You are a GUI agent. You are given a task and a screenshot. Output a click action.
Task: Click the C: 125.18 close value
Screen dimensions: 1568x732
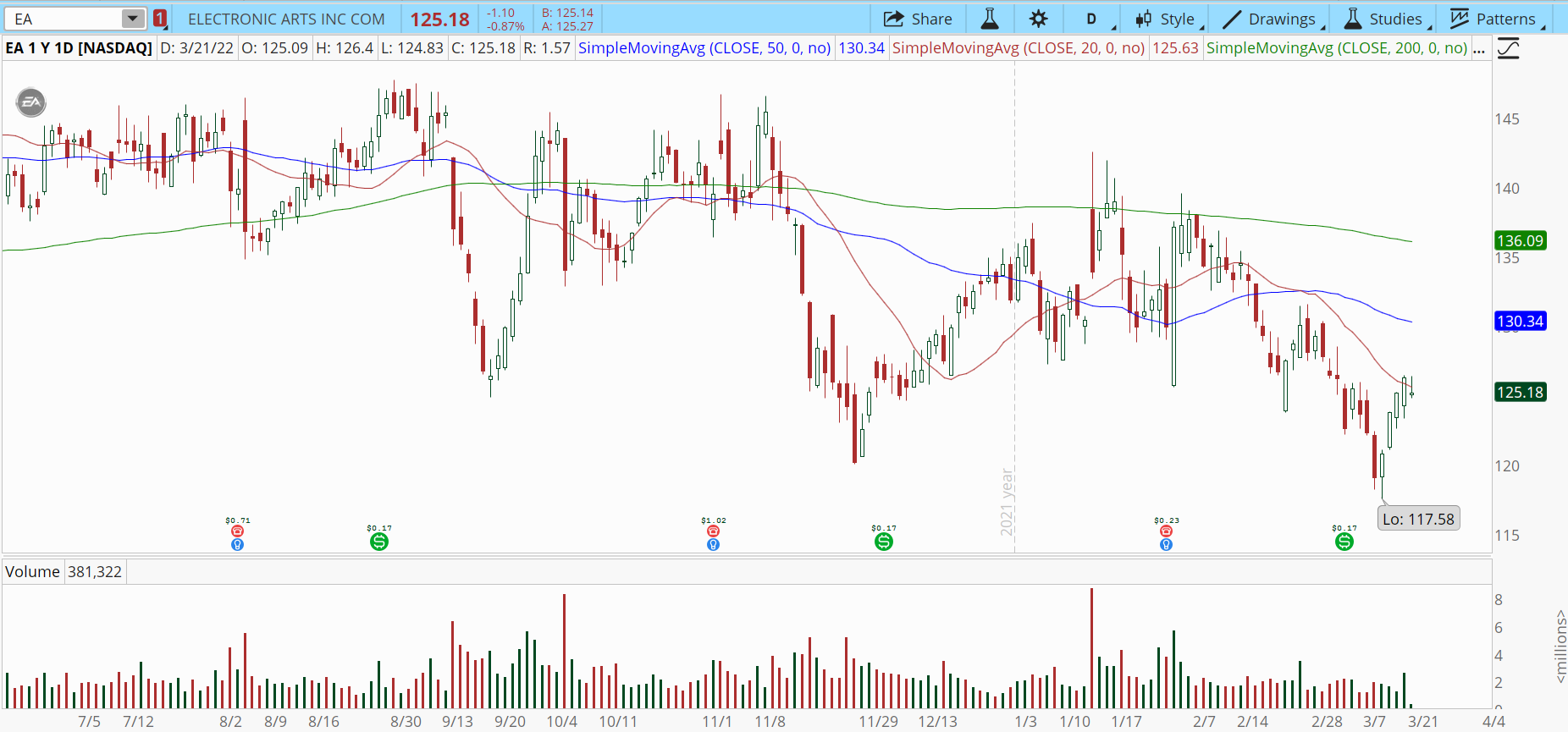click(x=483, y=48)
